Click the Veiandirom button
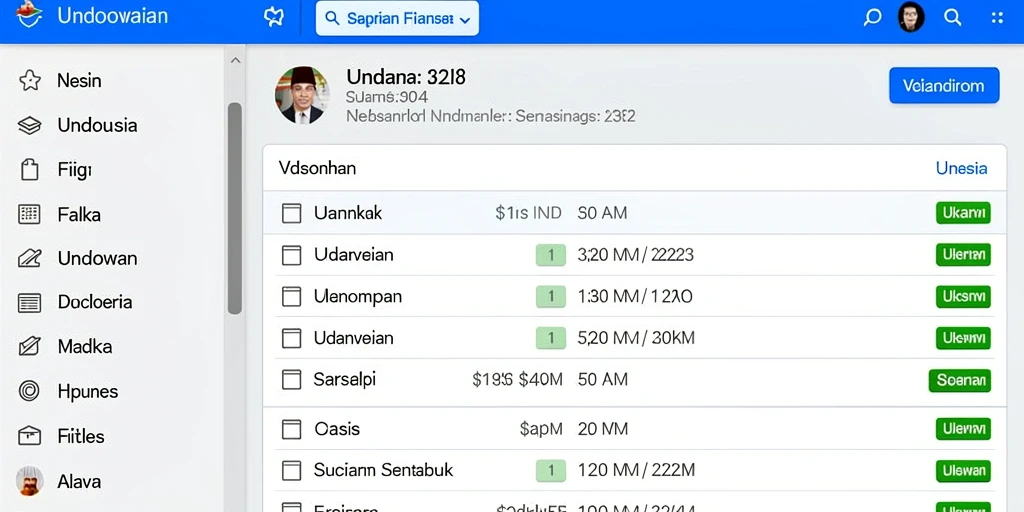The width and height of the screenshot is (1024, 512). (944, 86)
